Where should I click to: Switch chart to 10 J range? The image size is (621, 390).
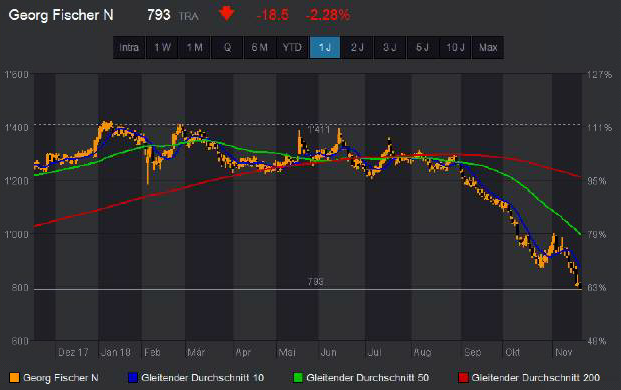click(x=455, y=48)
